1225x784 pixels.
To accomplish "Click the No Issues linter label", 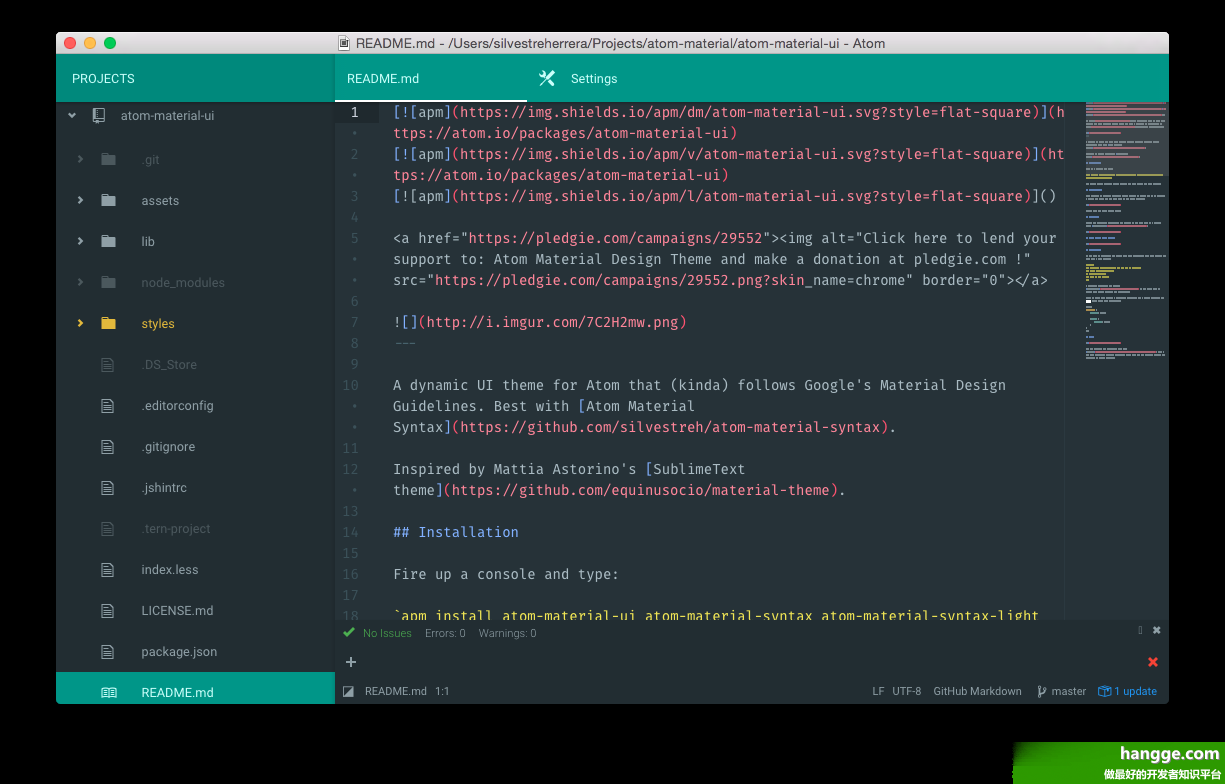I will [387, 633].
